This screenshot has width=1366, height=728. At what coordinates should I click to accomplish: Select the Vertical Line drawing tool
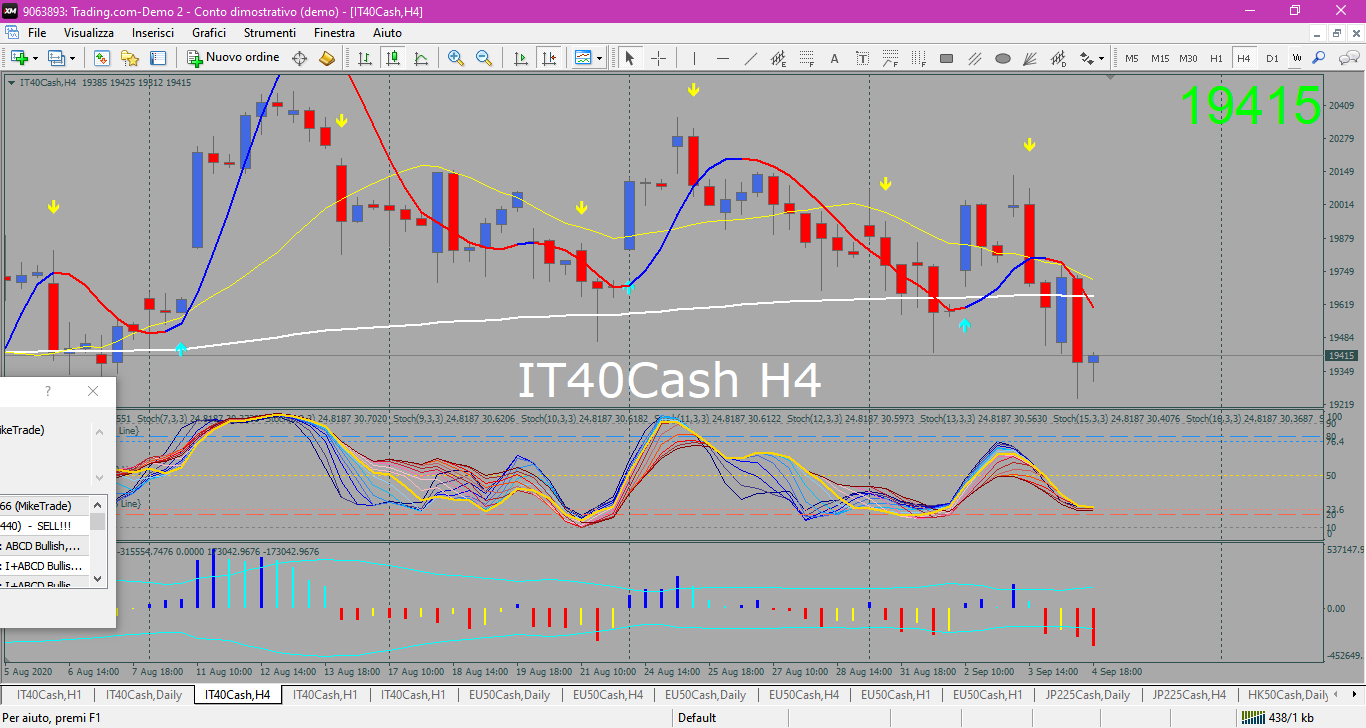pyautogui.click(x=695, y=58)
